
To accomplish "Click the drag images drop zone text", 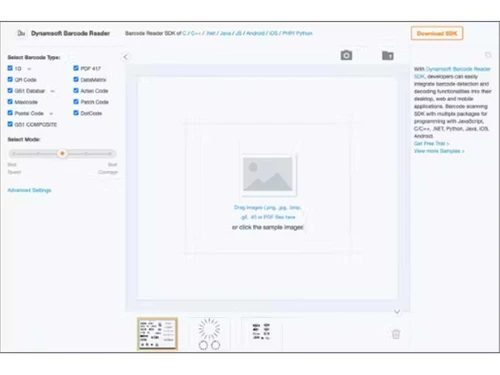I will click(x=268, y=212).
